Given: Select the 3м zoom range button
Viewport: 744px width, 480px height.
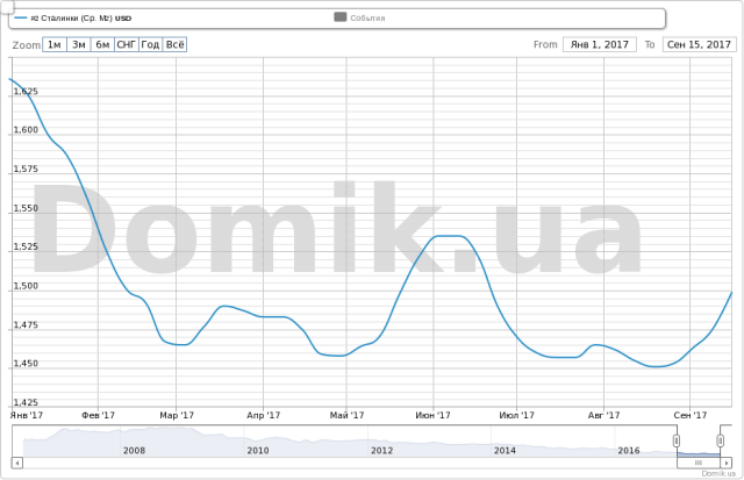Looking at the screenshot, I should (78, 45).
